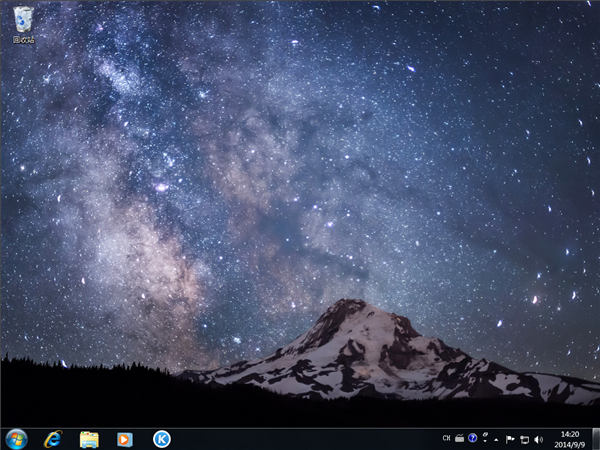
Task: Select the Recycle Bin desktop icon
Action: pyautogui.click(x=23, y=19)
